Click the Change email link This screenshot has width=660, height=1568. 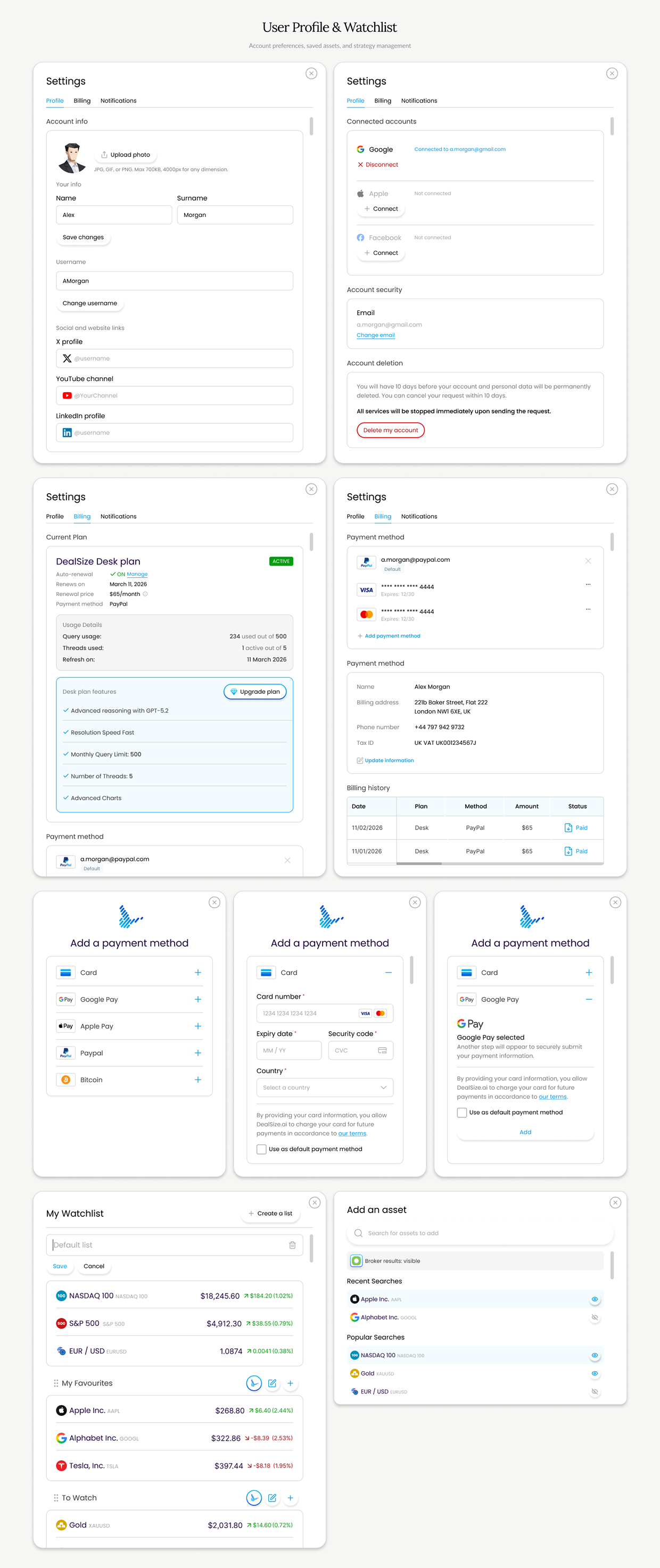(x=376, y=335)
